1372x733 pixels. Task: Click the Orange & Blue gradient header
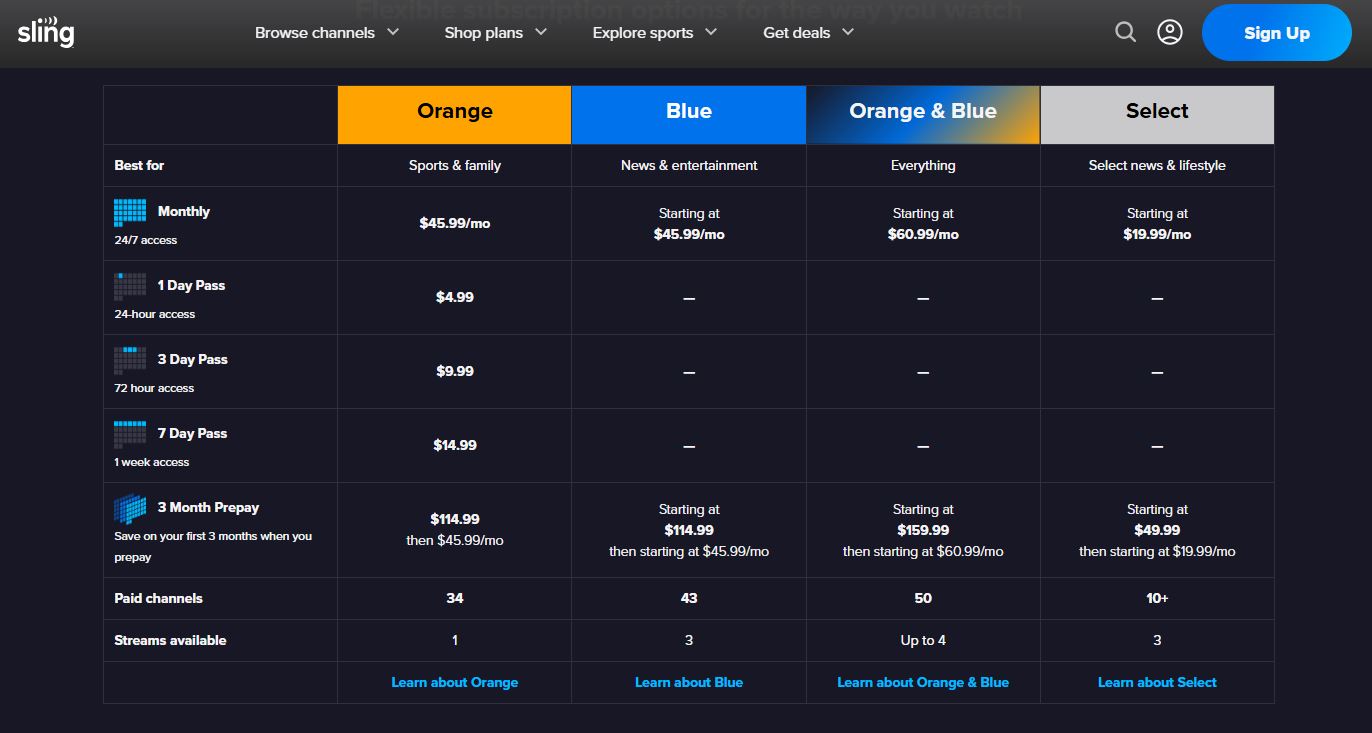point(923,115)
